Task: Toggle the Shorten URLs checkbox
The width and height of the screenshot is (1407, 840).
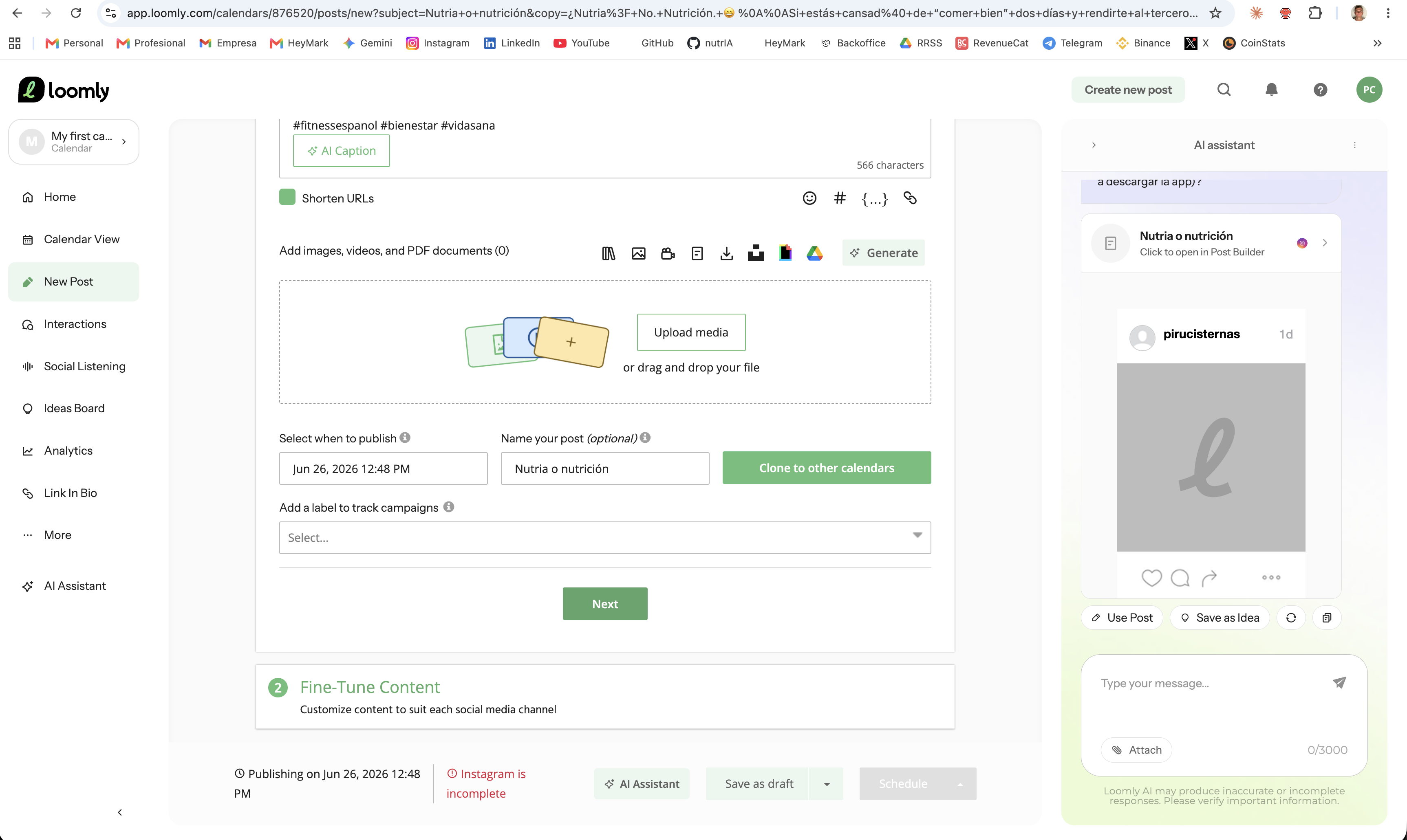Action: pyautogui.click(x=287, y=198)
